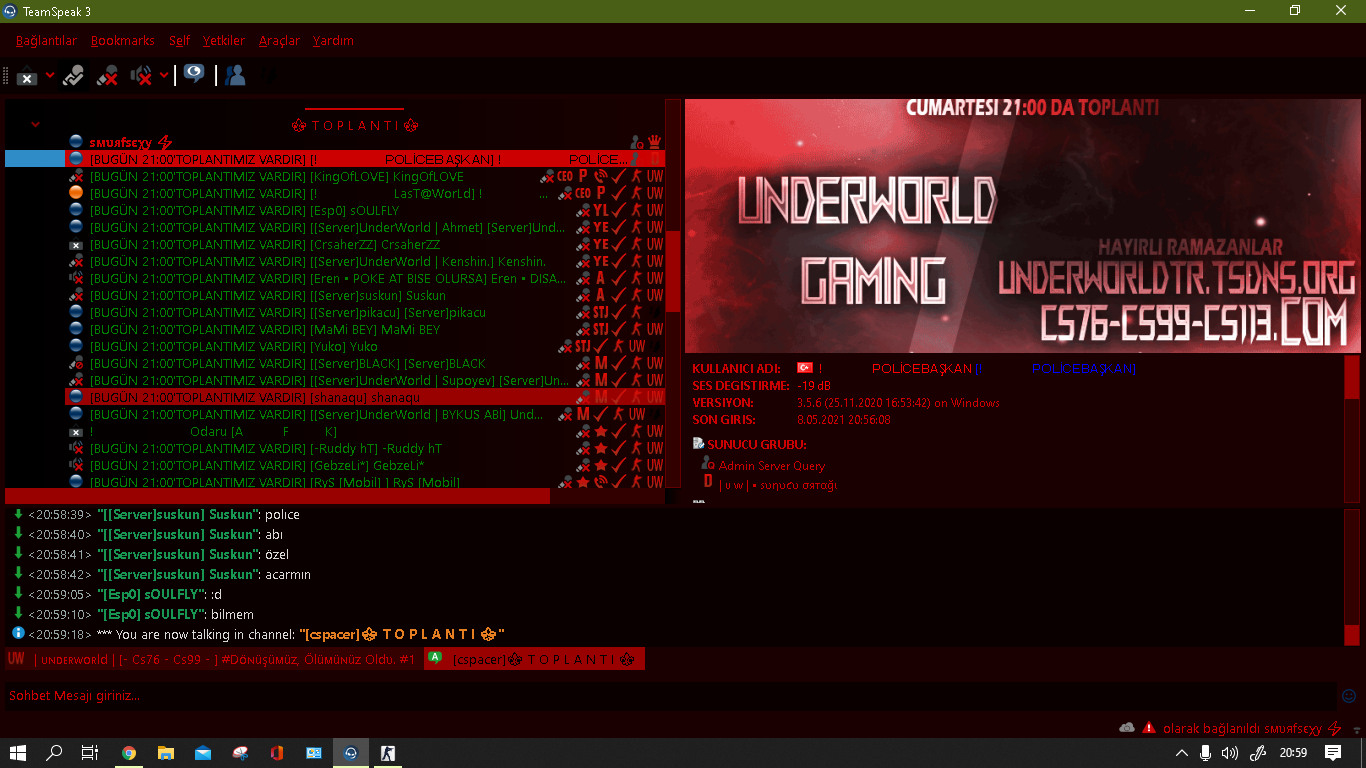Select the Kenshin user row
Viewport: 1366px width, 768px height.
click(x=365, y=261)
